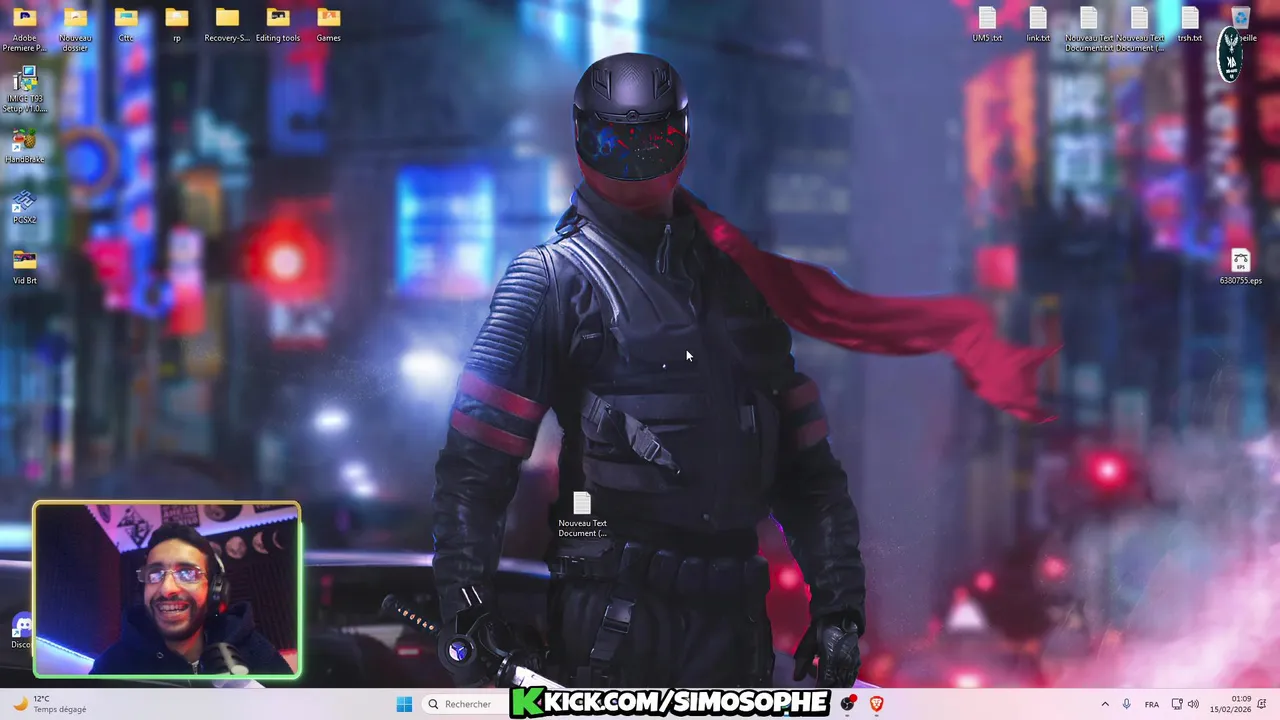The image size is (1280, 720).
Task: Click the webcam overlay thumbnail
Action: coord(167,590)
